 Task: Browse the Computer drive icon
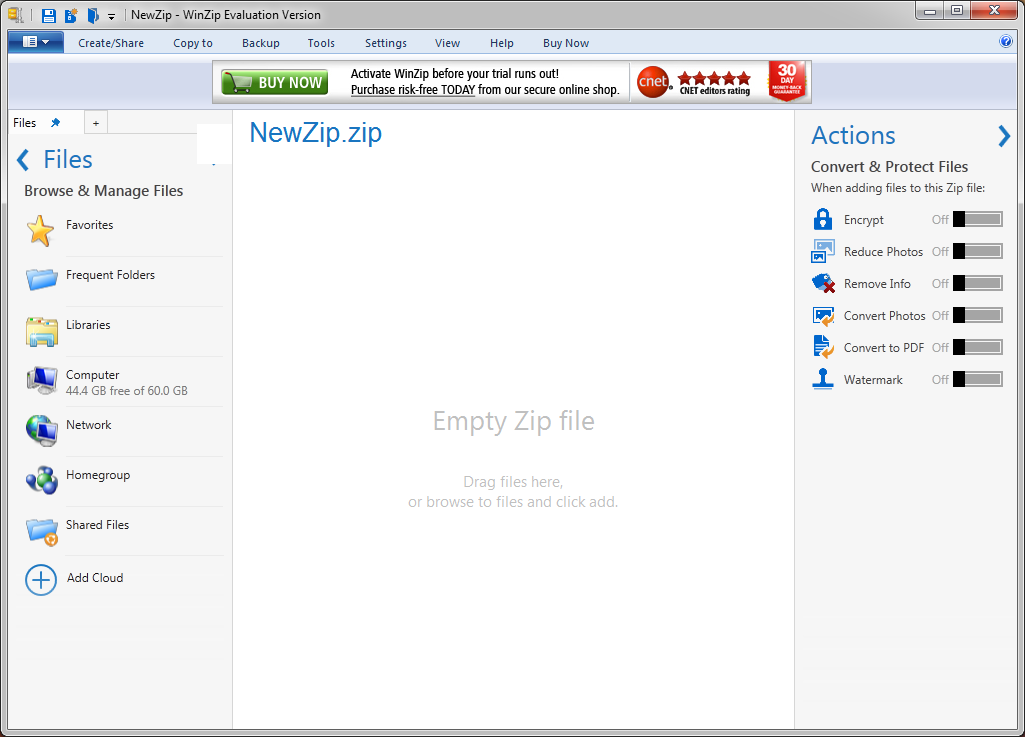tap(41, 381)
